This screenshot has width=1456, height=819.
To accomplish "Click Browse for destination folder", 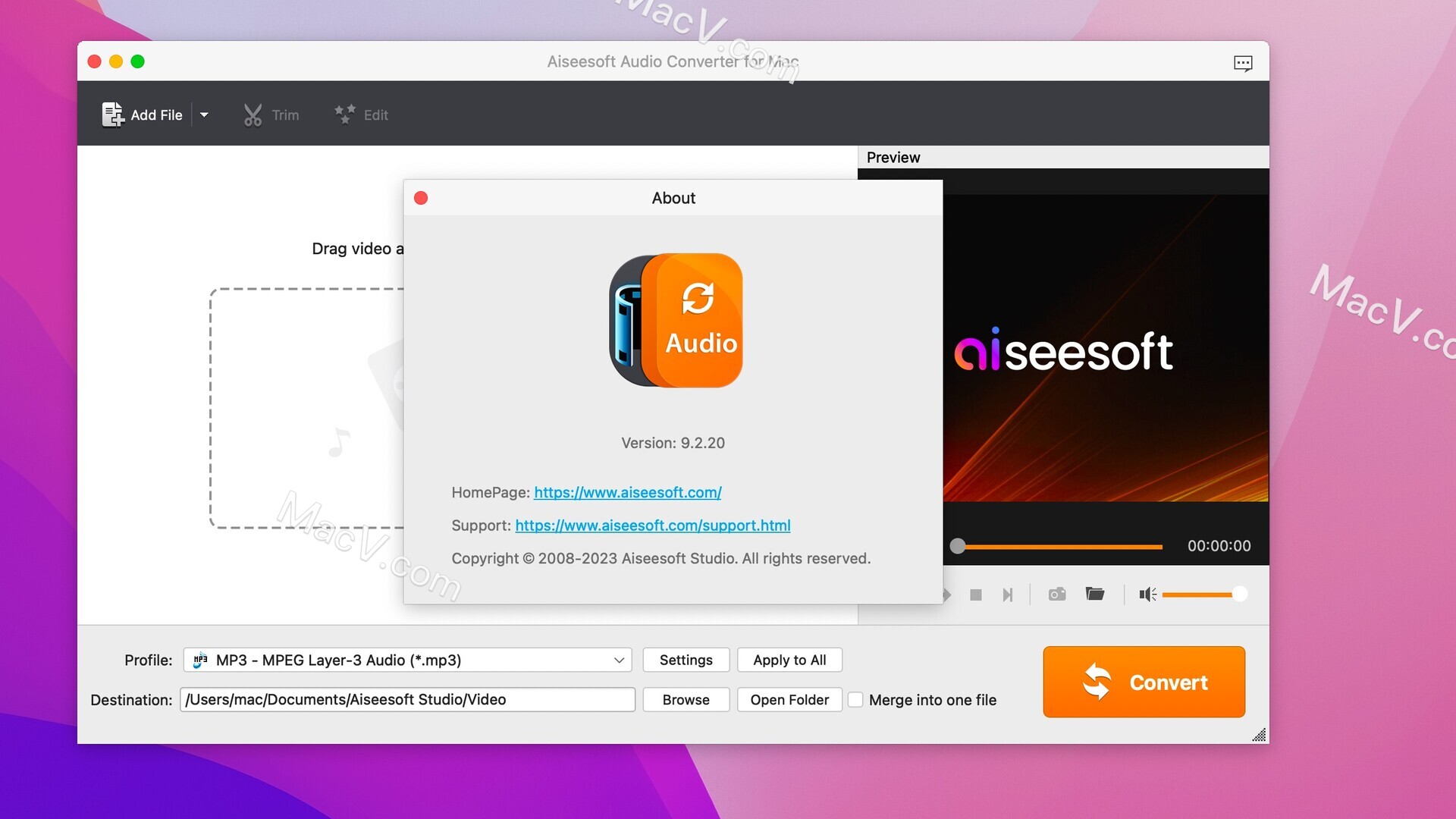I will [x=686, y=699].
